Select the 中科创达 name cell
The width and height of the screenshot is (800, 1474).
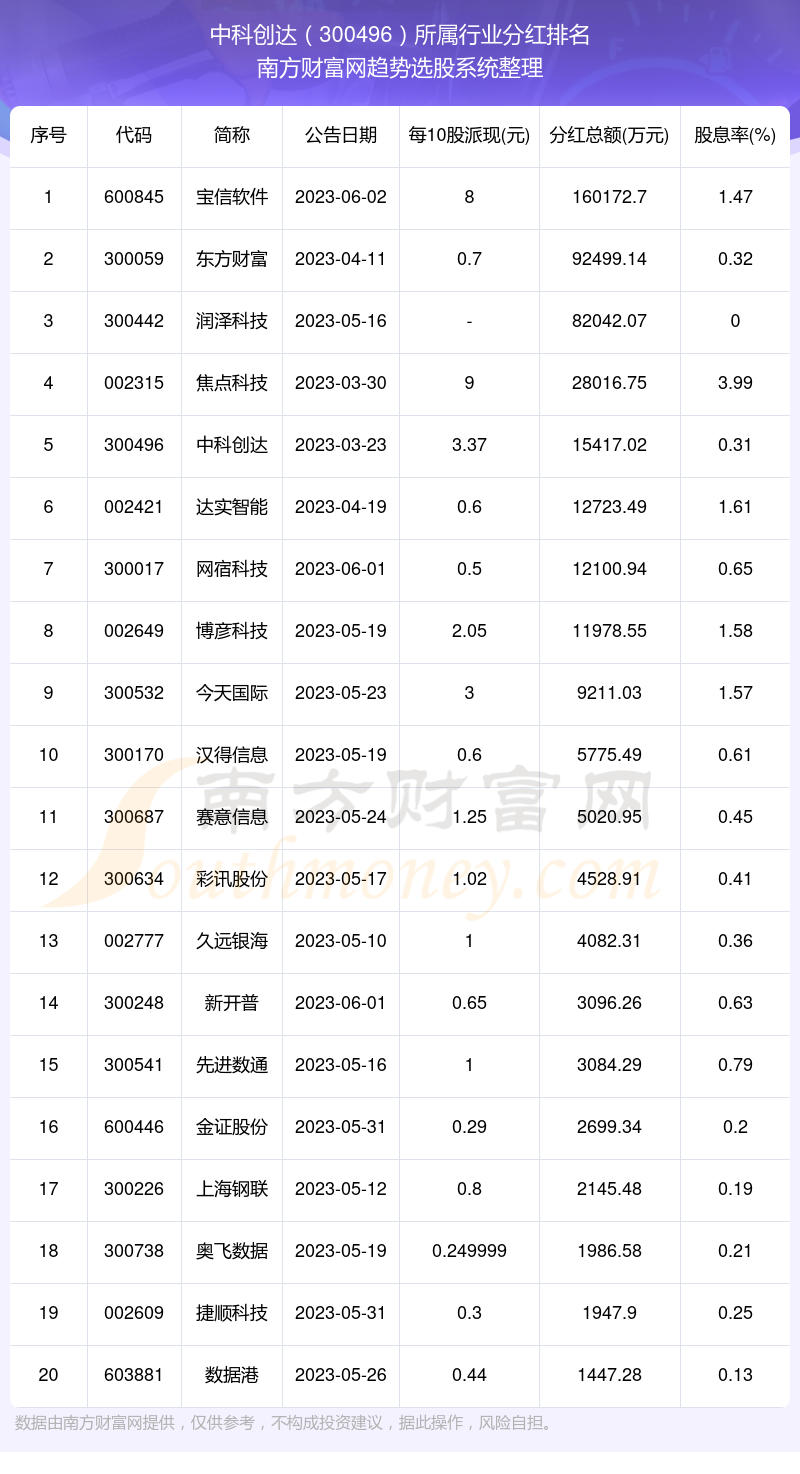pyautogui.click(x=232, y=445)
